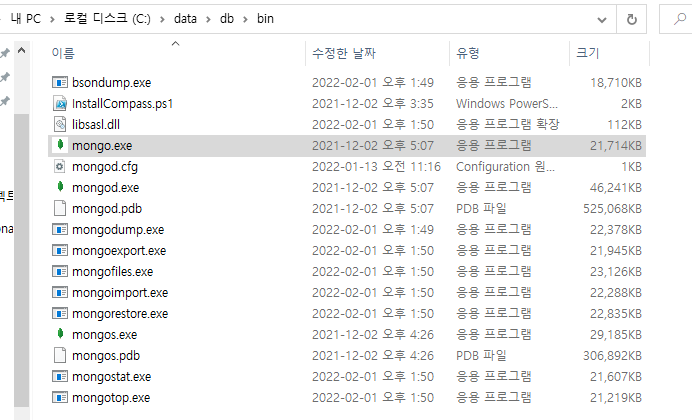692x420 pixels.
Task: Click the mongod.cfg gear configuration icon
Action: click(x=60, y=167)
